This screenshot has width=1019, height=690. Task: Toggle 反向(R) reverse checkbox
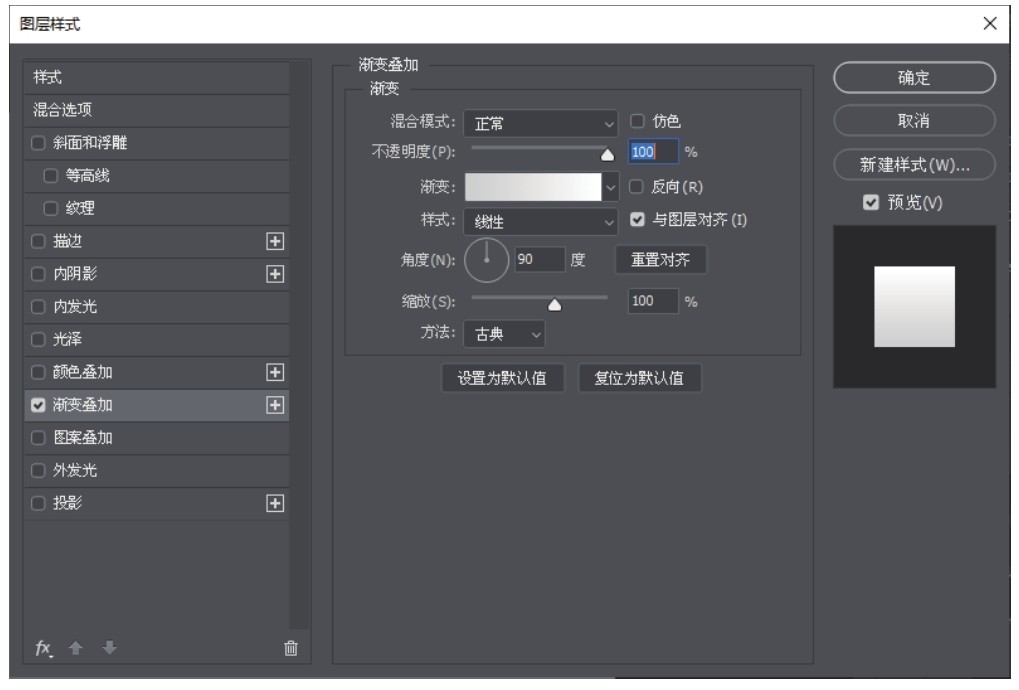(637, 187)
